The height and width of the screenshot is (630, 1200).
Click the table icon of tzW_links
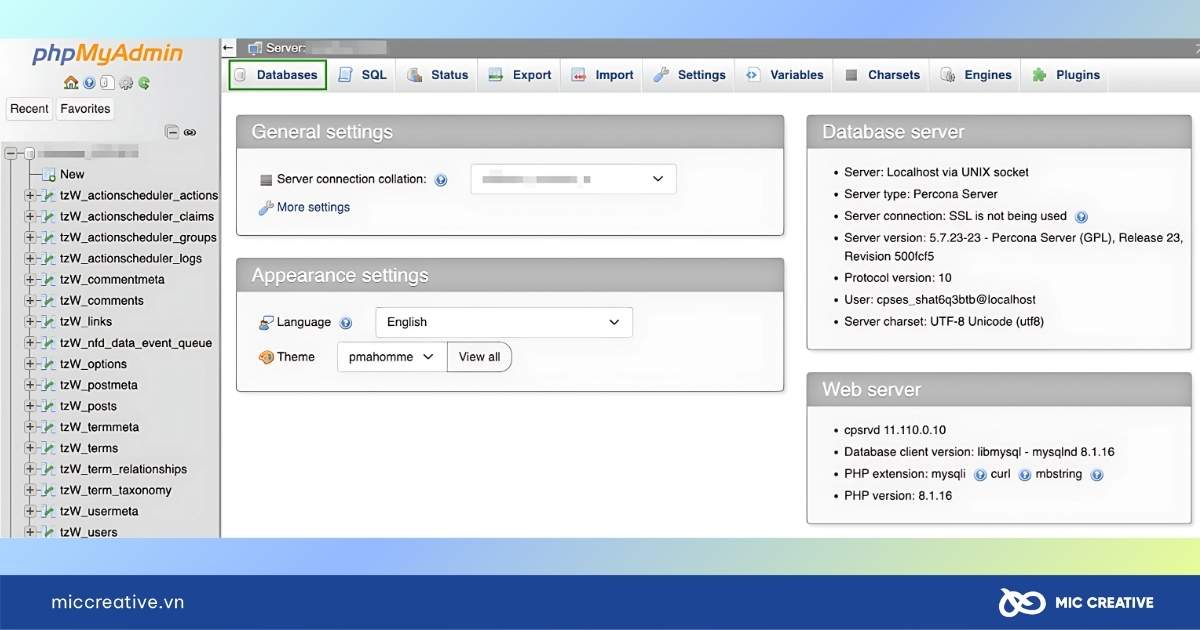[47, 322]
